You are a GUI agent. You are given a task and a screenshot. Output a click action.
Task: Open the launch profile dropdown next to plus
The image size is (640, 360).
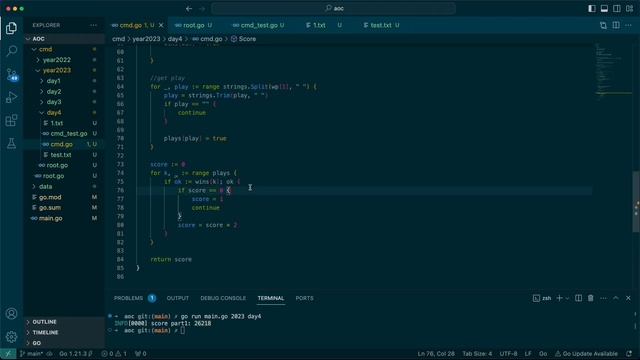567,298
